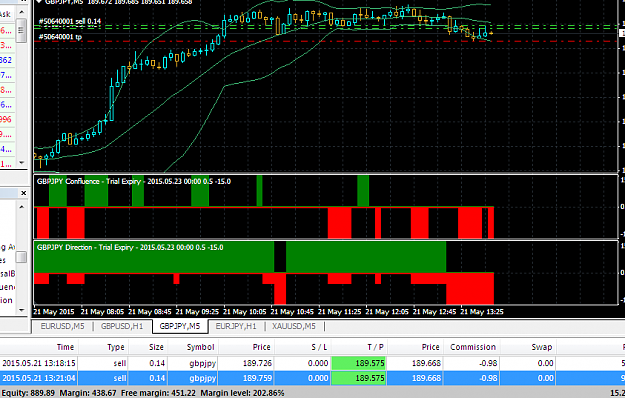625x398 pixels.
Task: Click the 21 May 13:25 time axis label
Action: [482, 312]
